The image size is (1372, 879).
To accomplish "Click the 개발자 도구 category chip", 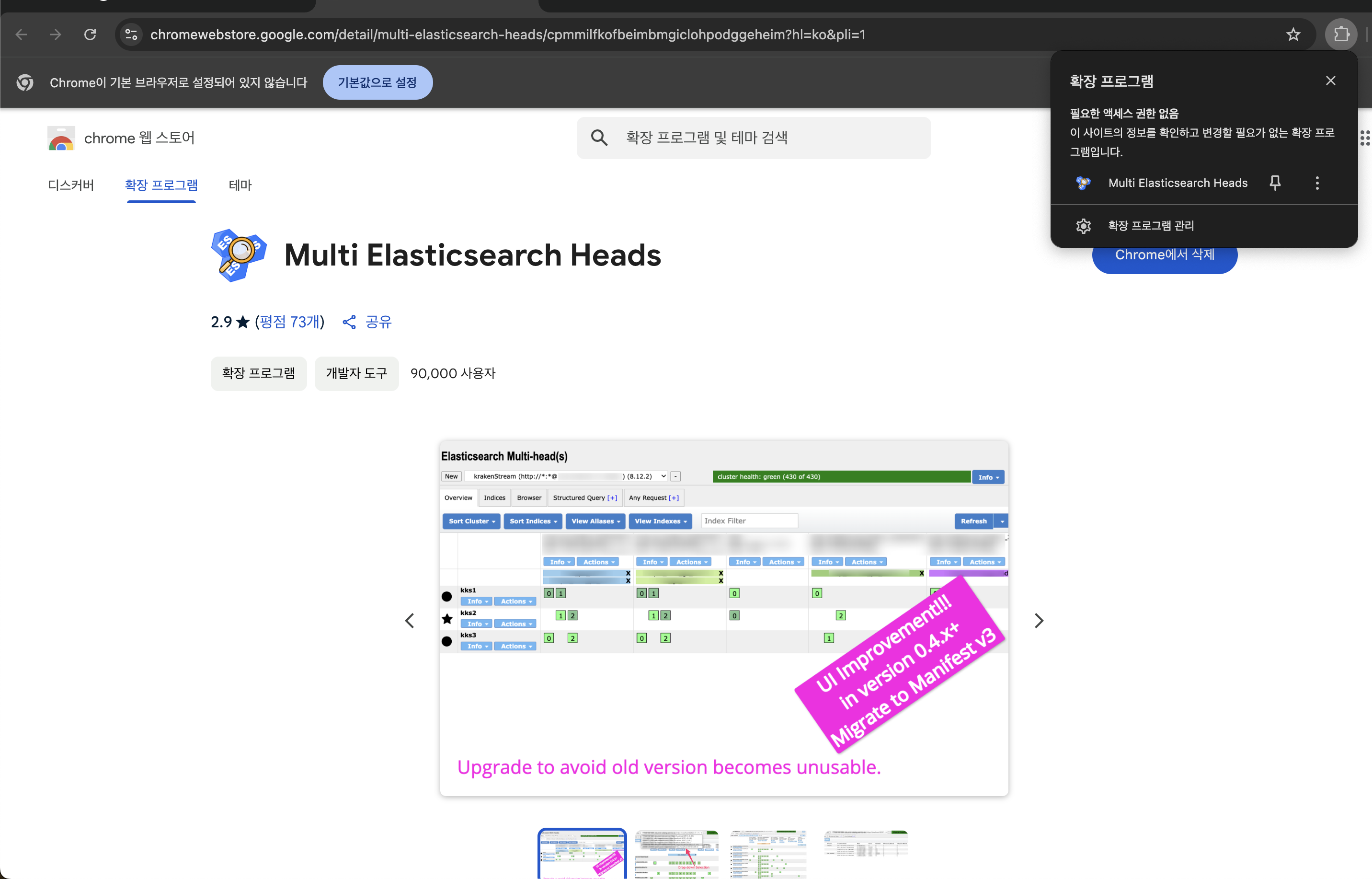I will coord(356,373).
